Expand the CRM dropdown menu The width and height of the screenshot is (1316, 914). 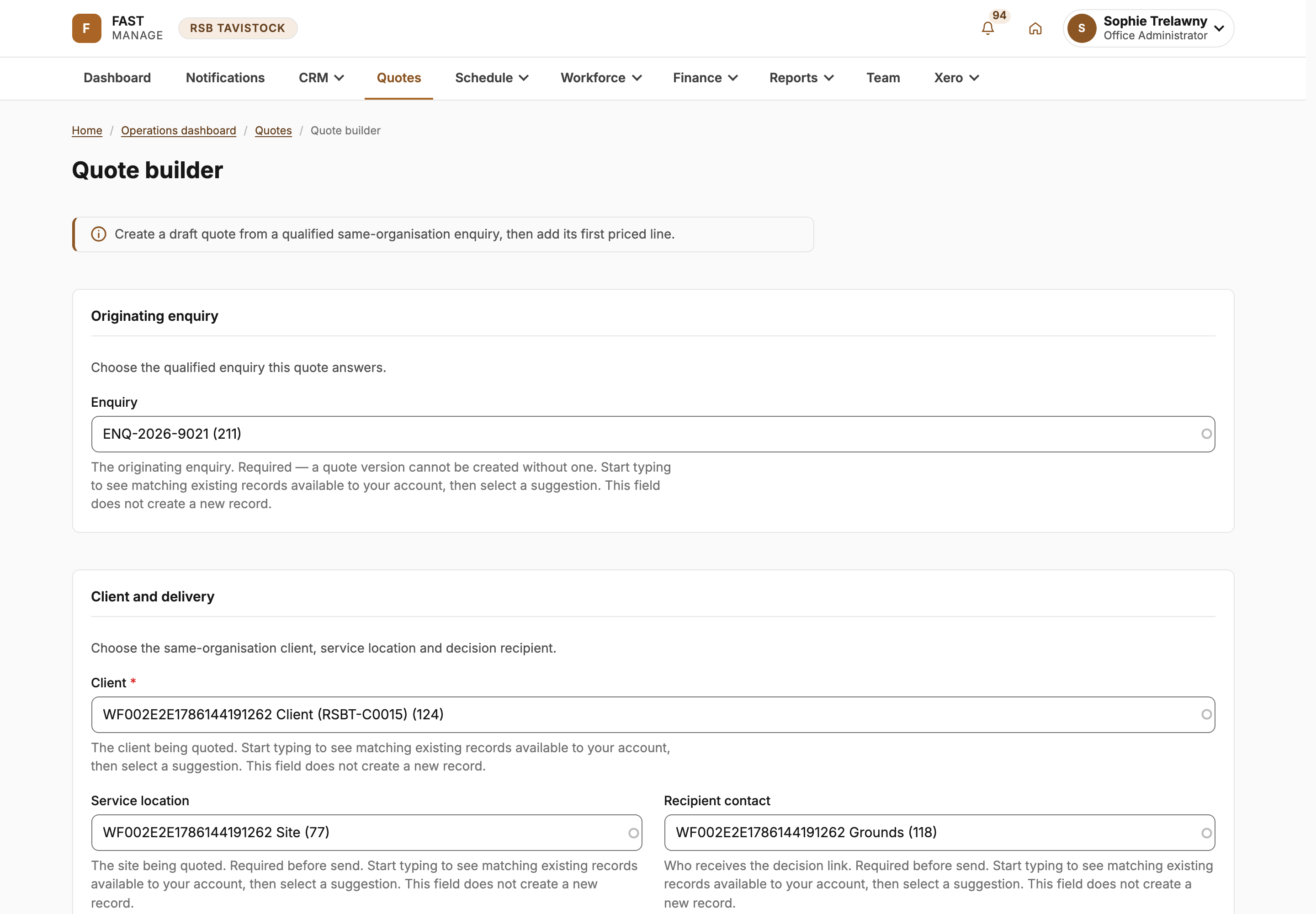click(x=321, y=78)
